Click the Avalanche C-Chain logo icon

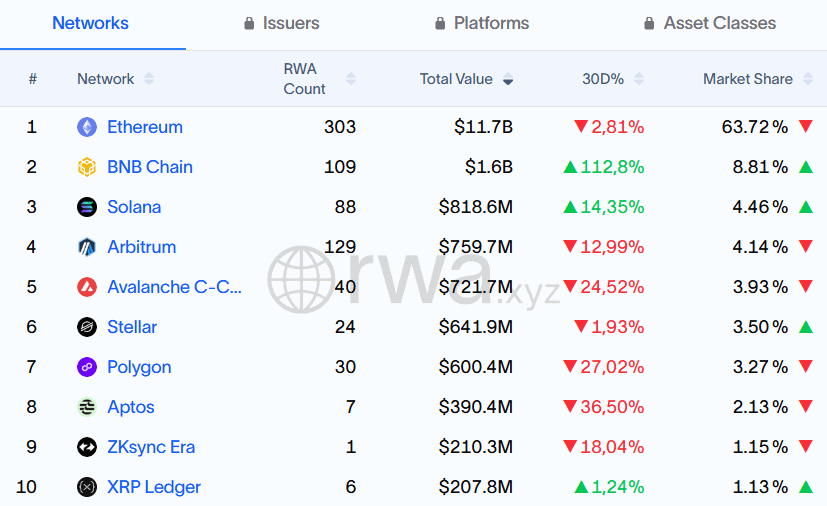[x=87, y=287]
